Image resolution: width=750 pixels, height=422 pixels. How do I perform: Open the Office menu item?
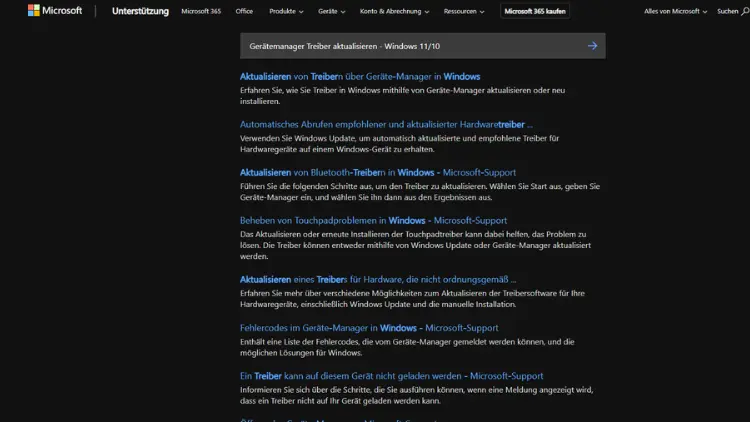pos(244,11)
